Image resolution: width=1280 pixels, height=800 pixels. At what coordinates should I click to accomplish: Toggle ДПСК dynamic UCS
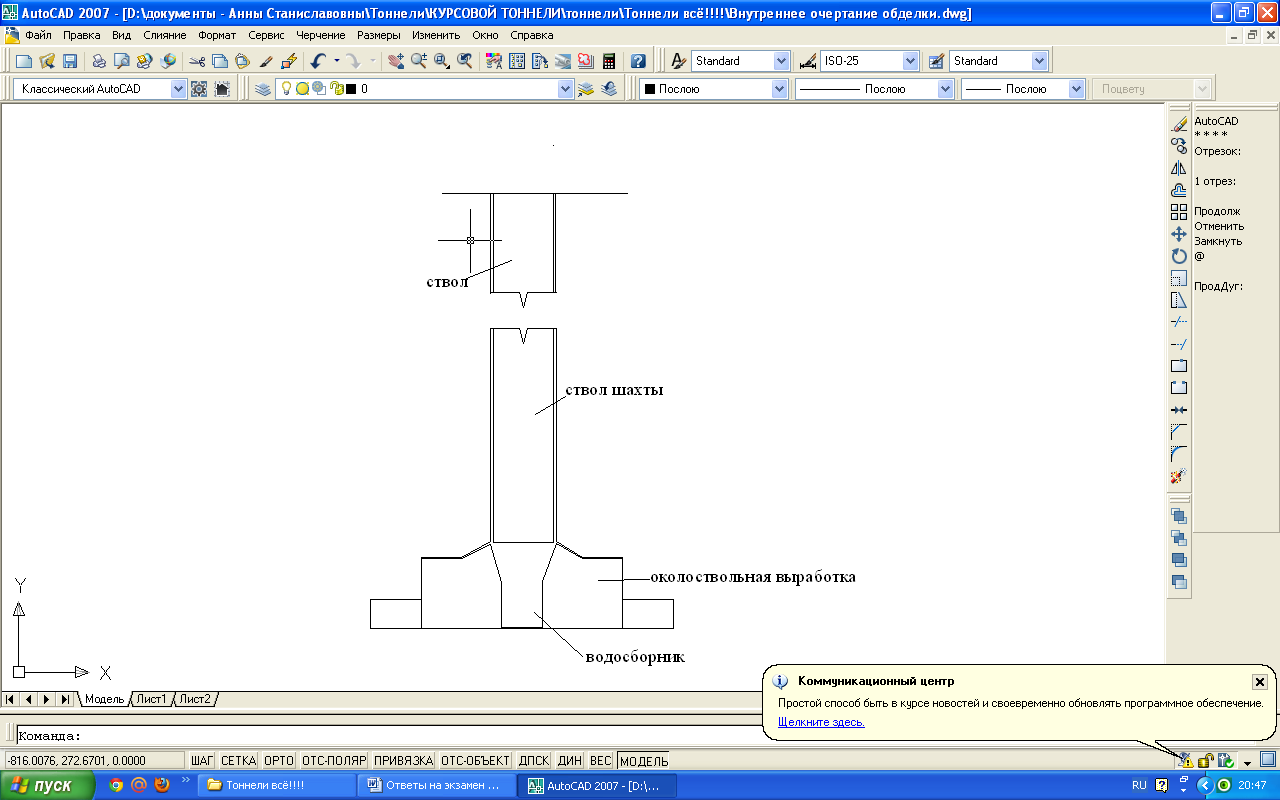pos(534,761)
